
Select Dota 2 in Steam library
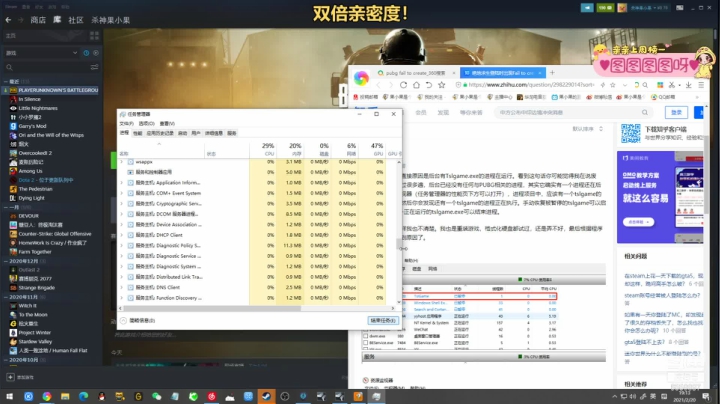(45, 180)
